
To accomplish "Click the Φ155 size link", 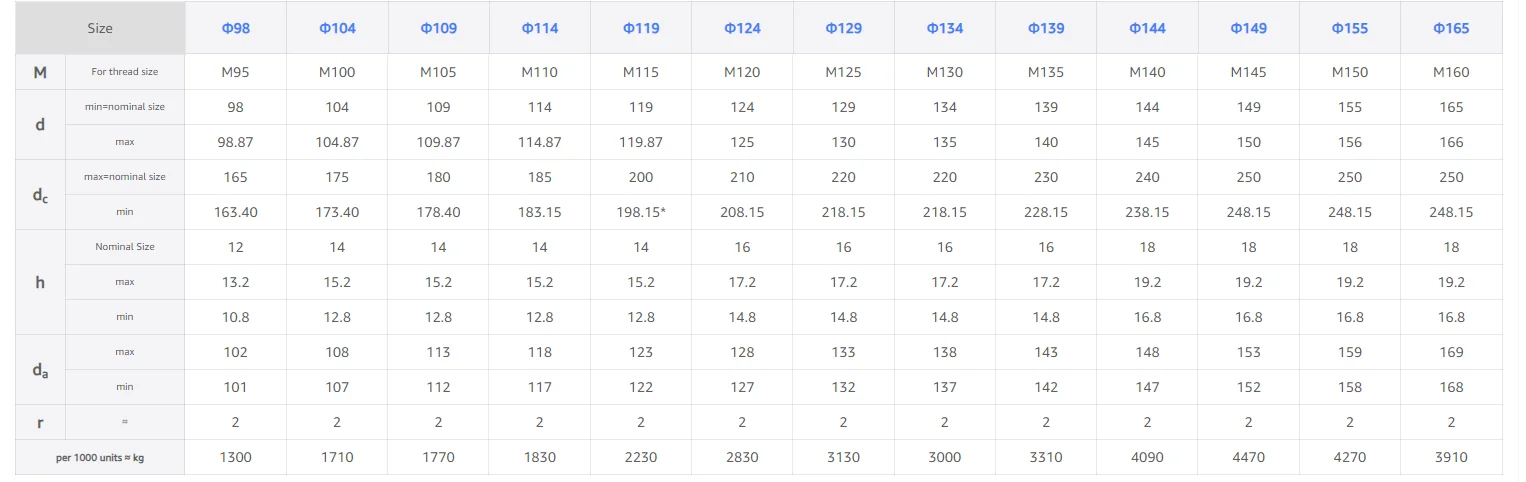I will coord(1350,28).
